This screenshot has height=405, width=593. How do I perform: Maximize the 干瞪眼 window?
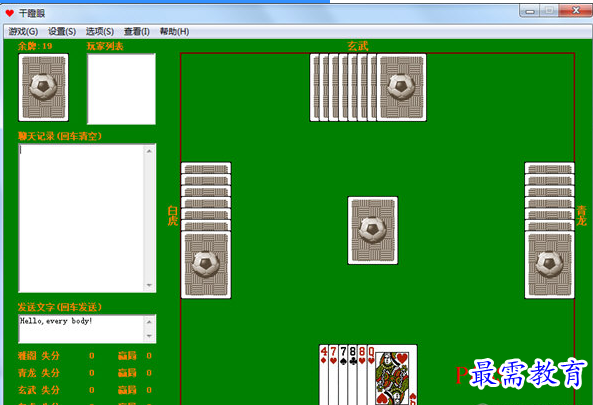(x=549, y=11)
